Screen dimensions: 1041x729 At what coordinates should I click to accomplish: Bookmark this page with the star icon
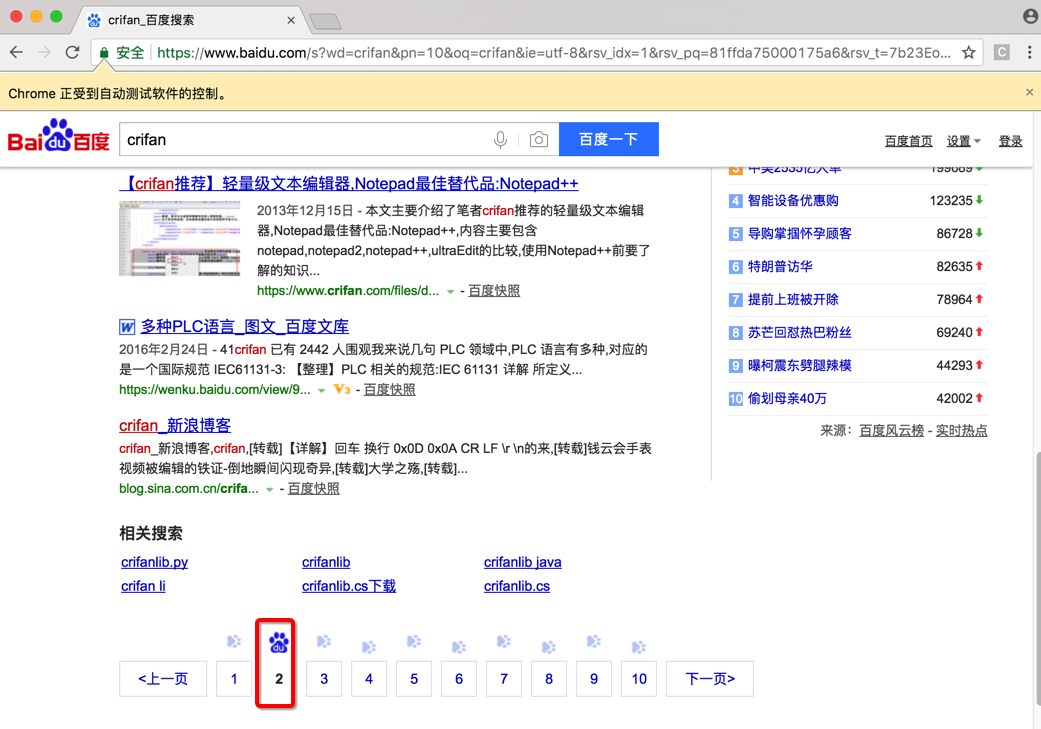pyautogui.click(x=969, y=52)
